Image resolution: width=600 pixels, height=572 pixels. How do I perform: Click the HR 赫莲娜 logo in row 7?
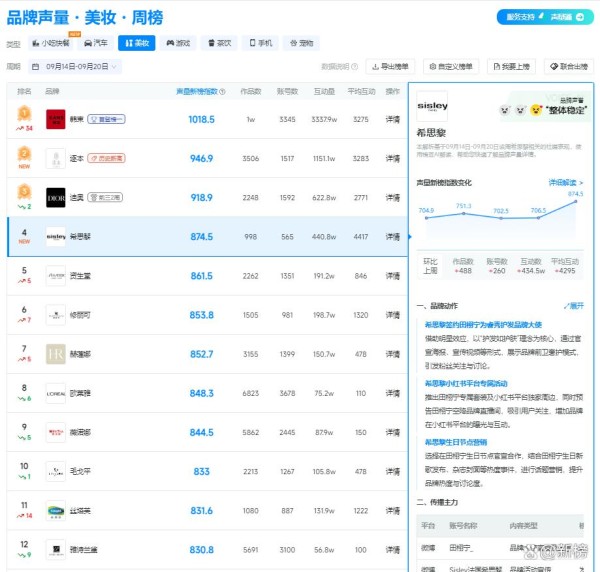coord(55,354)
